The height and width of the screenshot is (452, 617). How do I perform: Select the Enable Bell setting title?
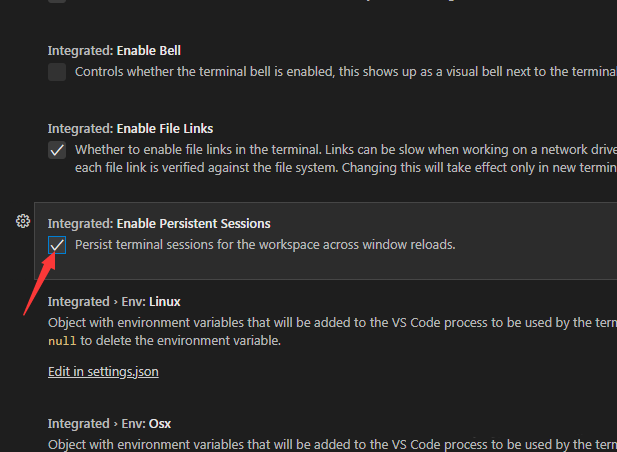pyautogui.click(x=149, y=50)
